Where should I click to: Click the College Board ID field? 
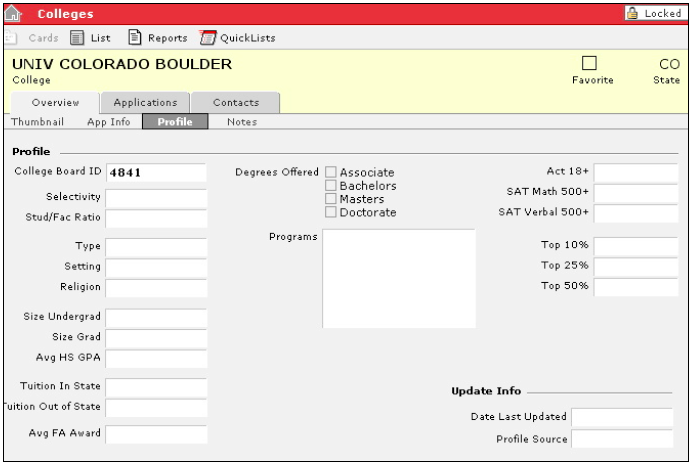point(155,173)
